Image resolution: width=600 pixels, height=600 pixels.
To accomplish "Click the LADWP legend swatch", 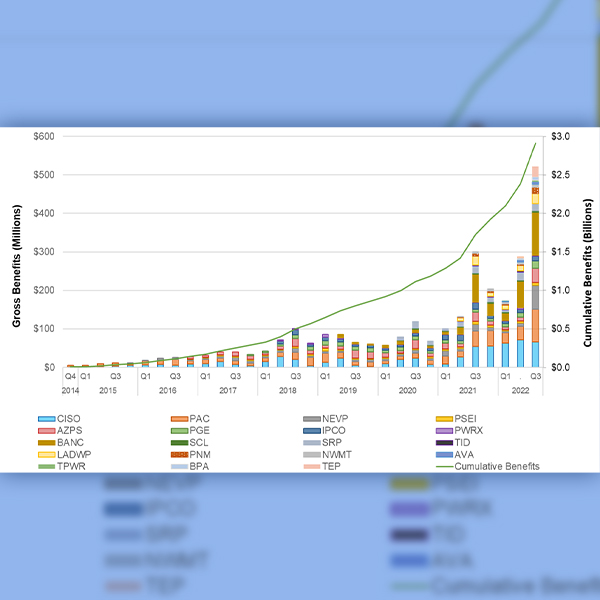I will tap(46, 454).
